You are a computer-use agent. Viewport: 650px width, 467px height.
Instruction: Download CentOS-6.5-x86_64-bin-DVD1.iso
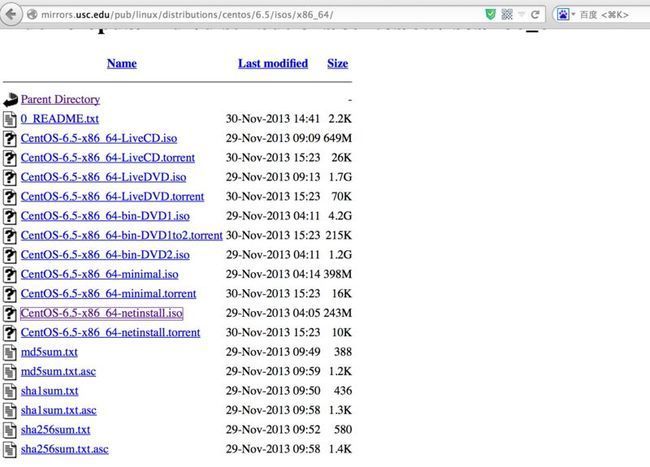(x=105, y=216)
